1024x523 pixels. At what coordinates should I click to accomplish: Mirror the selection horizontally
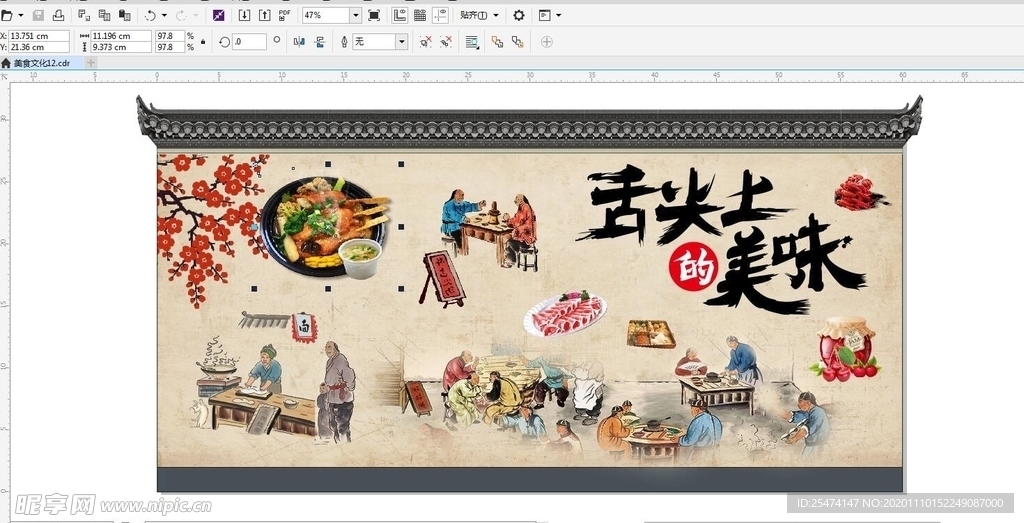(299, 42)
